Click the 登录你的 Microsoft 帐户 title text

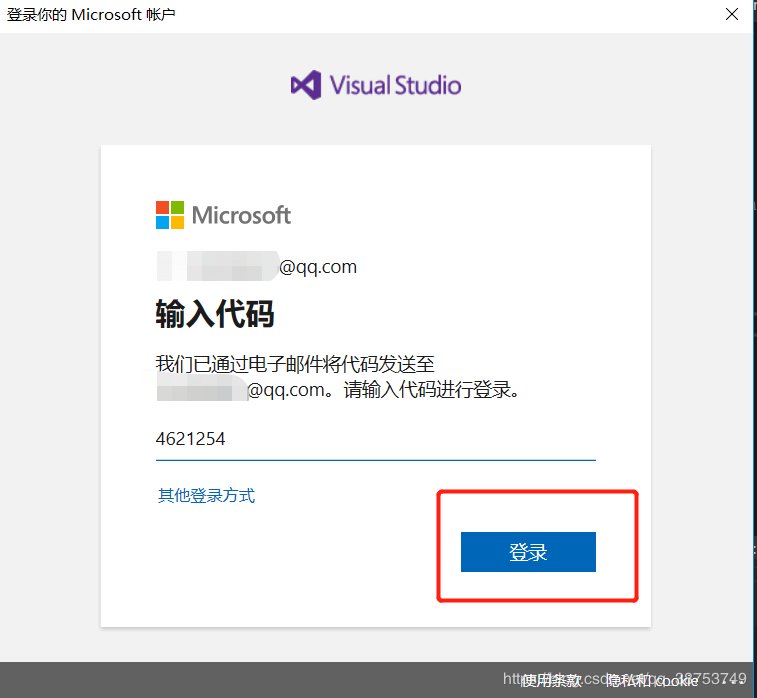pyautogui.click(x=91, y=14)
